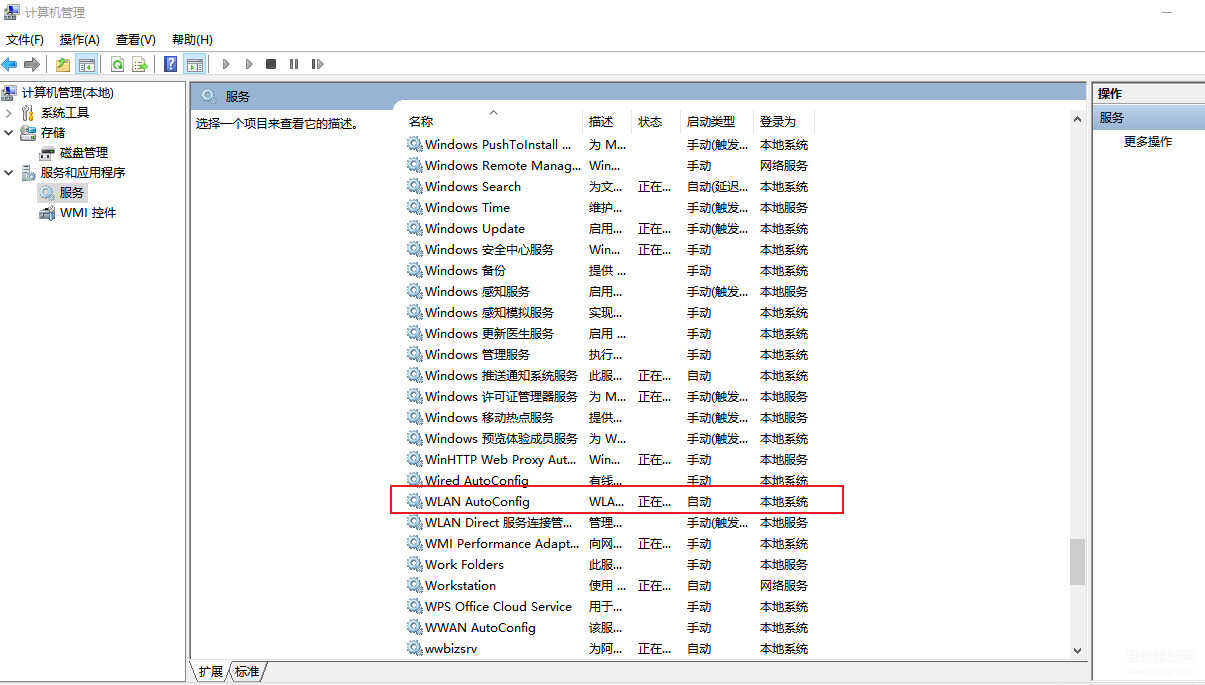Viewport: 1205px width, 685px height.
Task: Click the gear icon beside Windows Search
Action: click(x=415, y=186)
